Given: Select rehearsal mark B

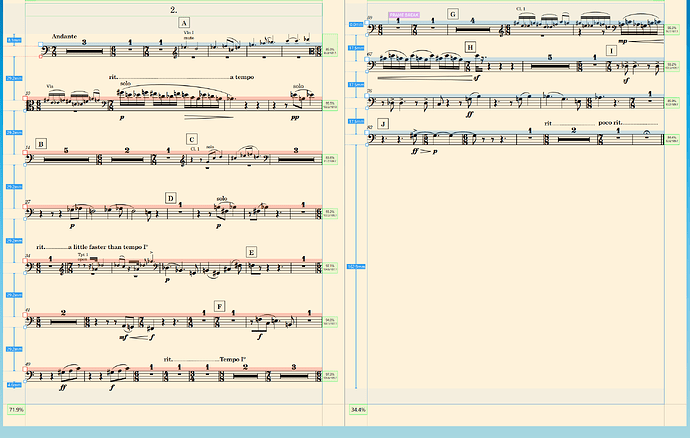Looking at the screenshot, I should click(x=41, y=144).
